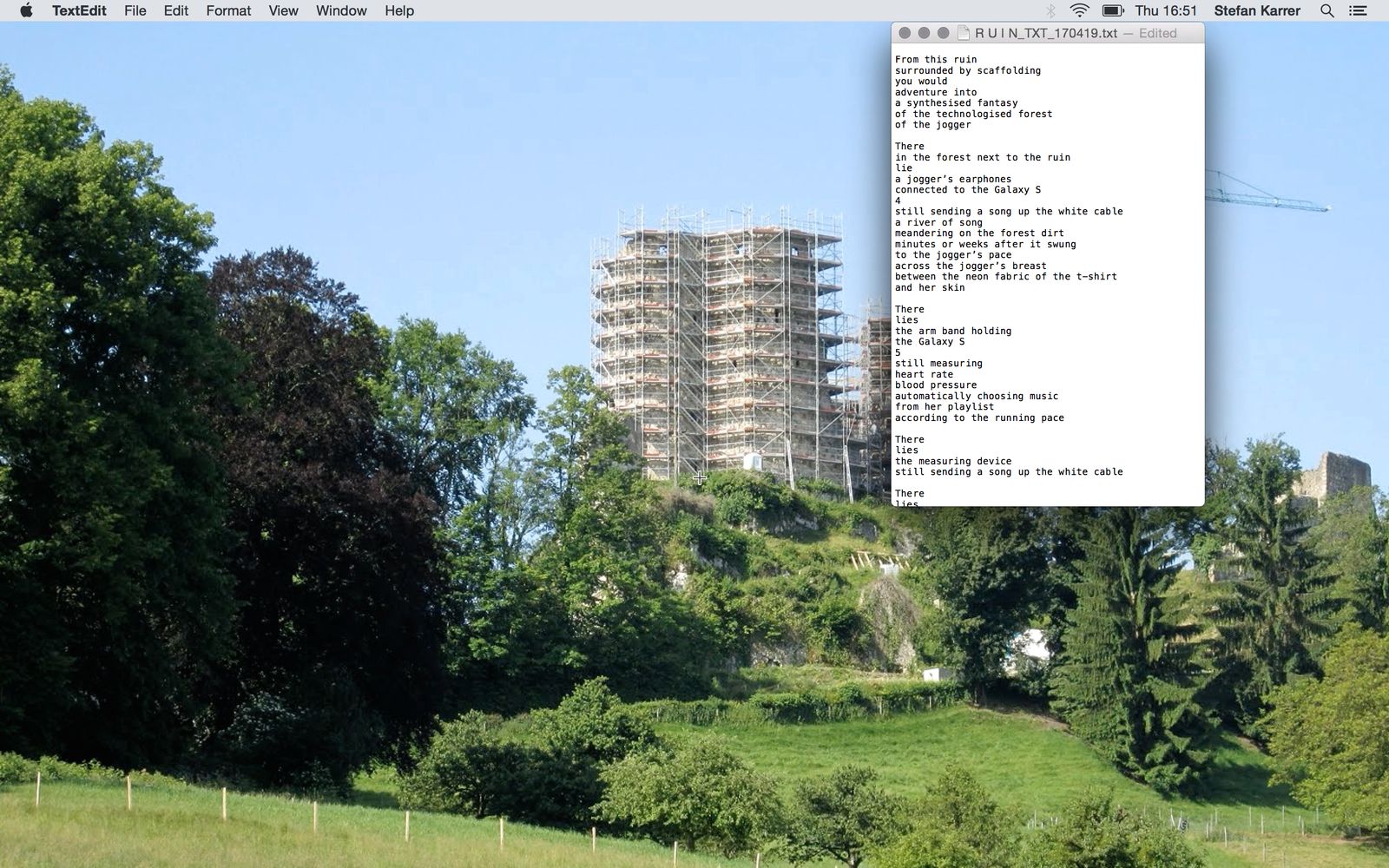Click the Thu 16:51 clock

[1165, 10]
